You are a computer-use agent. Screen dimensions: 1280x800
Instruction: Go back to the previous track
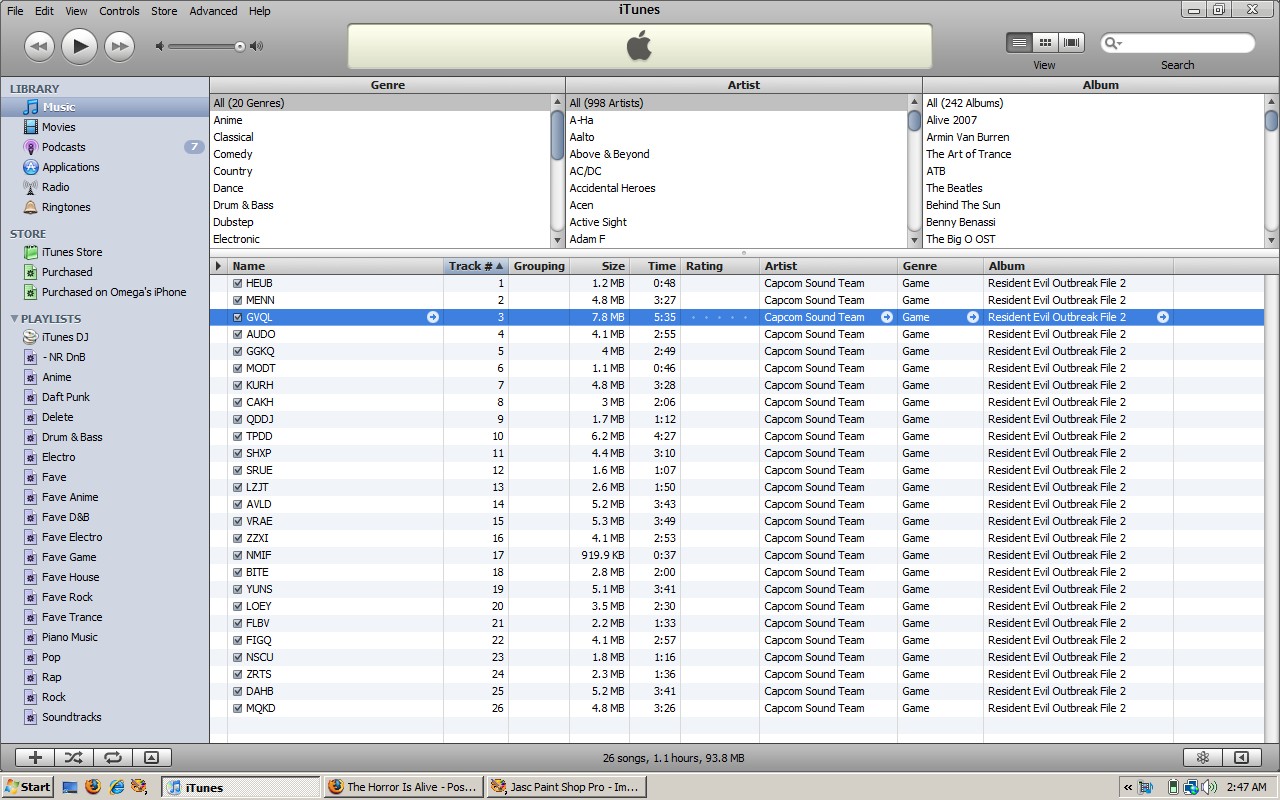click(39, 45)
